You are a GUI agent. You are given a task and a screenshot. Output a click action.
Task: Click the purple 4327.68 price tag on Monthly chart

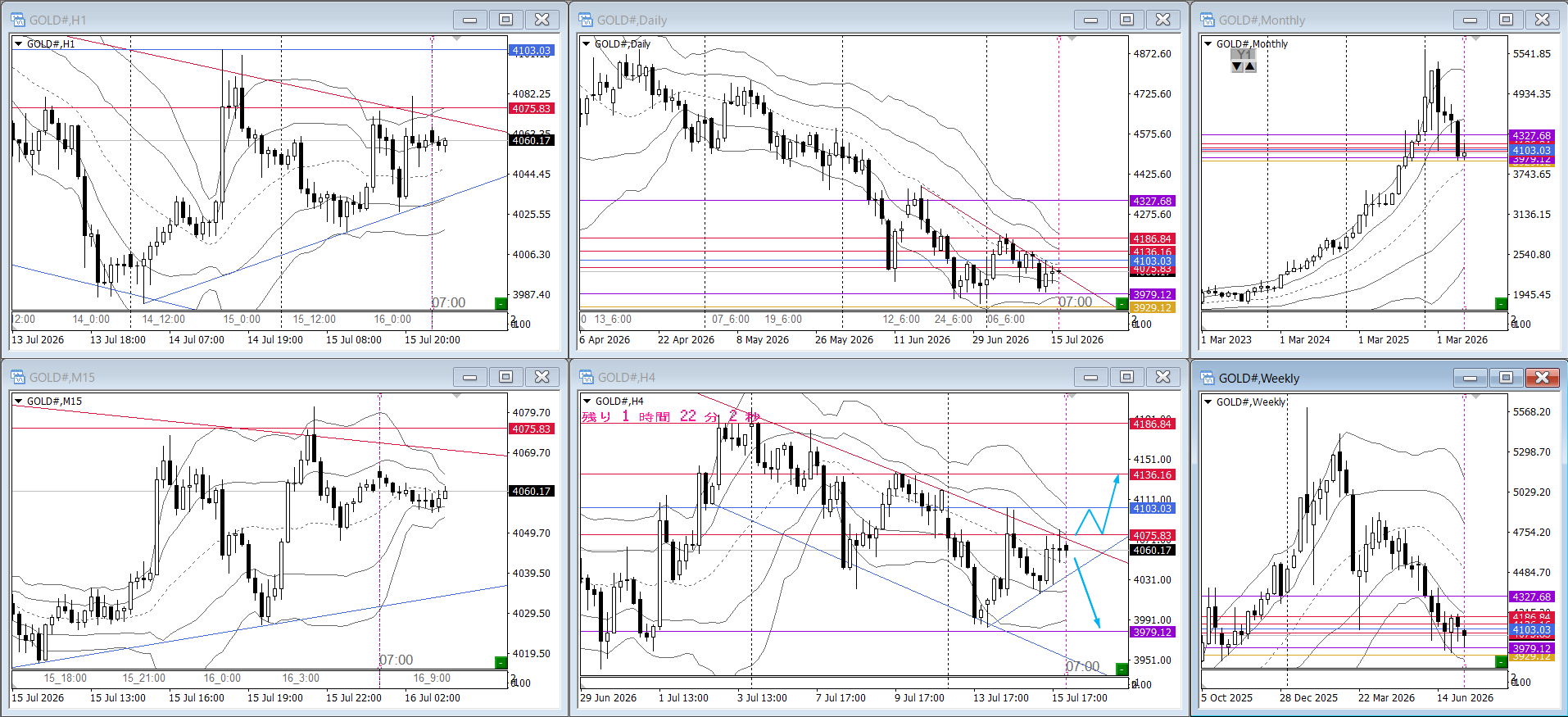(1531, 135)
